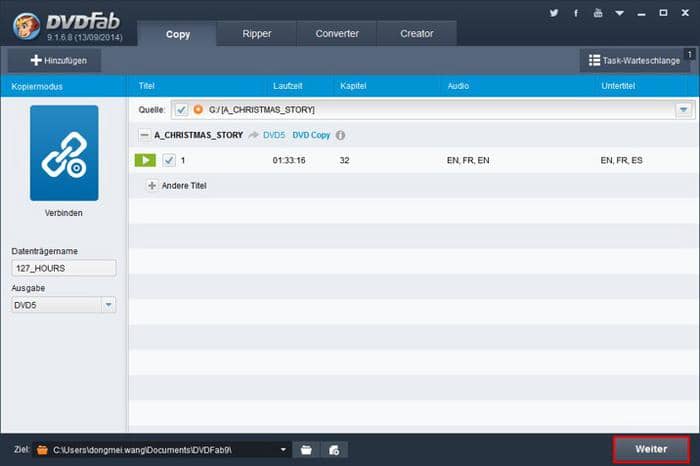The image size is (700, 466).
Task: Open the YouTube link icon
Action: pyautogui.click(x=598, y=13)
